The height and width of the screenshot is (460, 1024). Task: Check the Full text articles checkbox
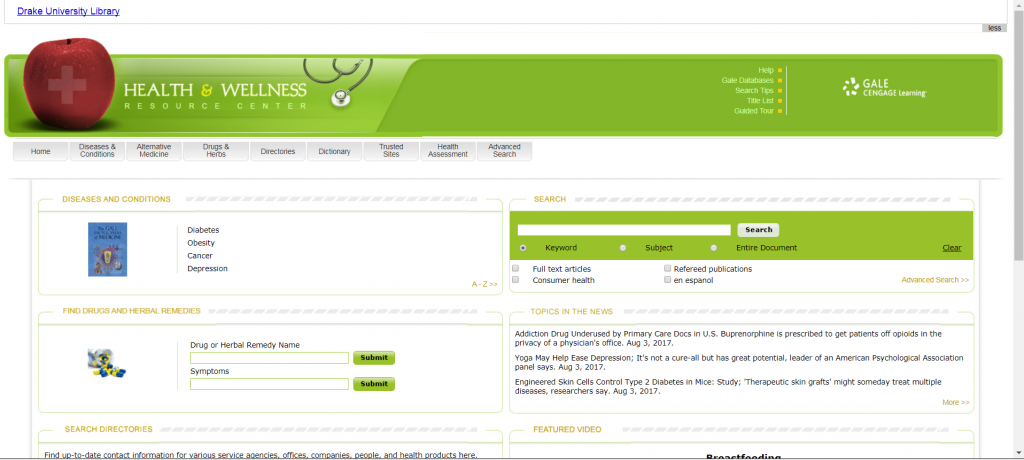(516, 269)
